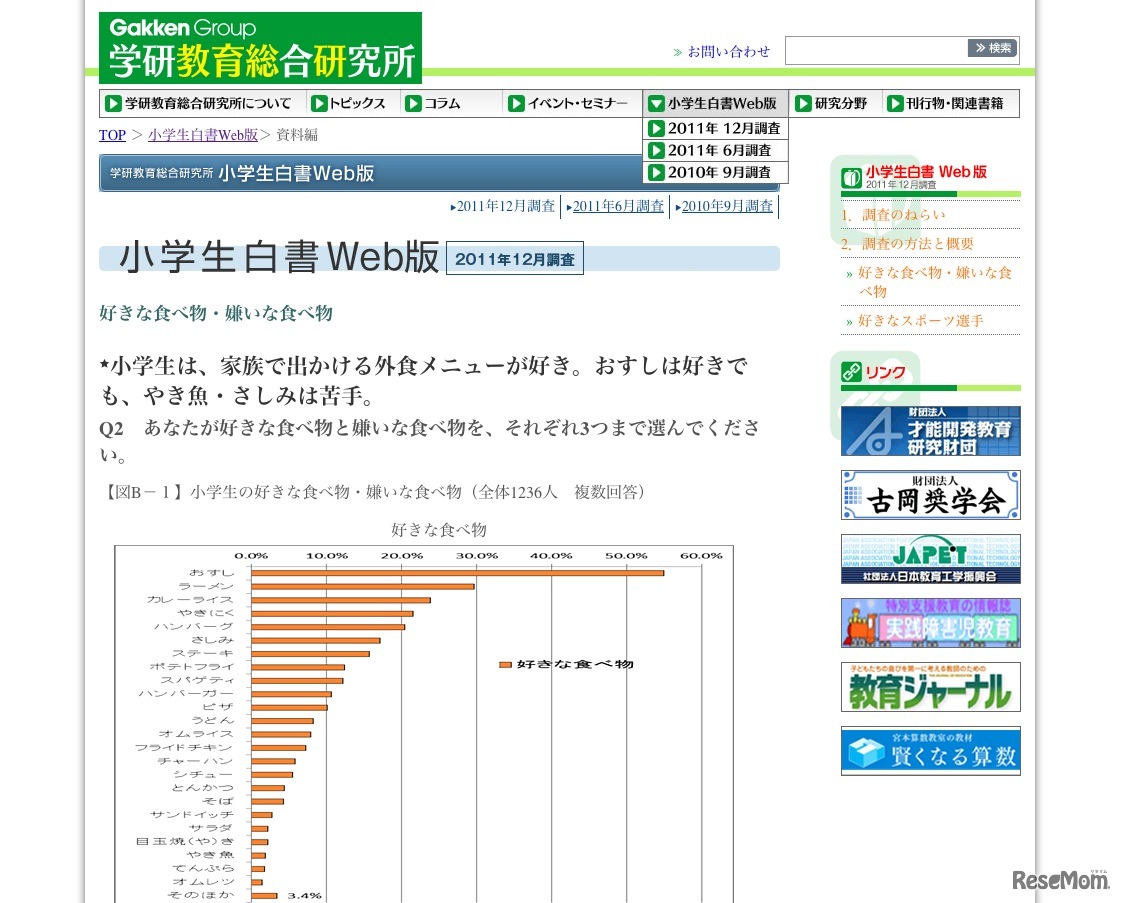This screenshot has height=903, width=1123.
Task: Click the カレーライス label in the chart
Action: pos(189,600)
